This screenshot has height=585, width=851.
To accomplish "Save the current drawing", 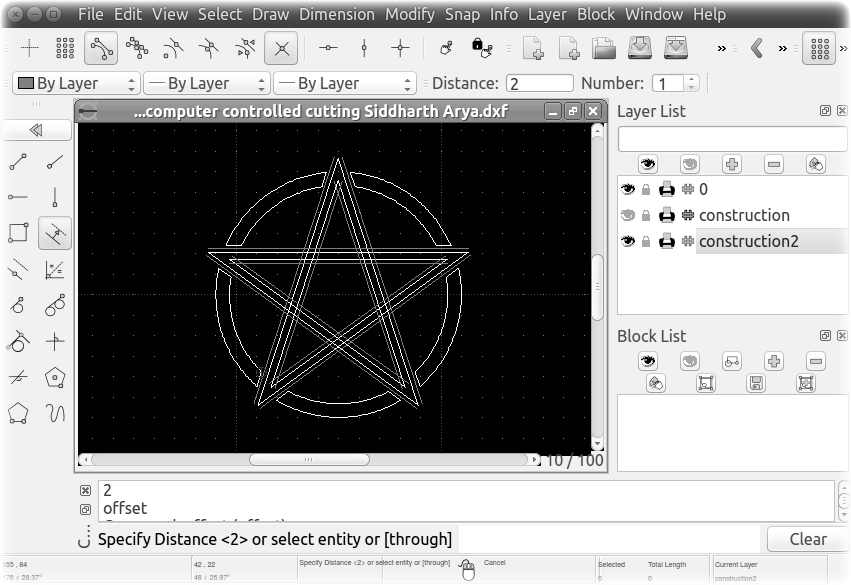I will pos(640,48).
